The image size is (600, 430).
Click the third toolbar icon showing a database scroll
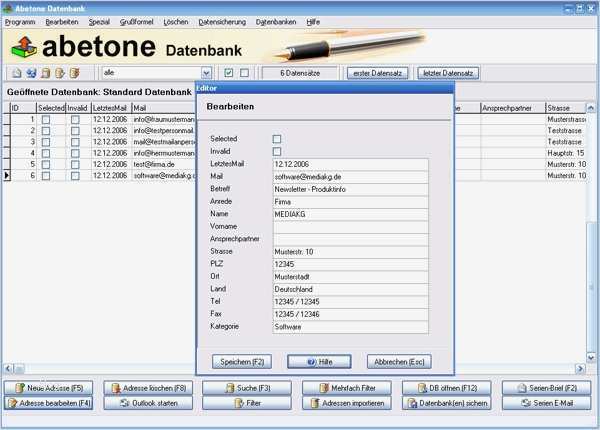click(46, 73)
